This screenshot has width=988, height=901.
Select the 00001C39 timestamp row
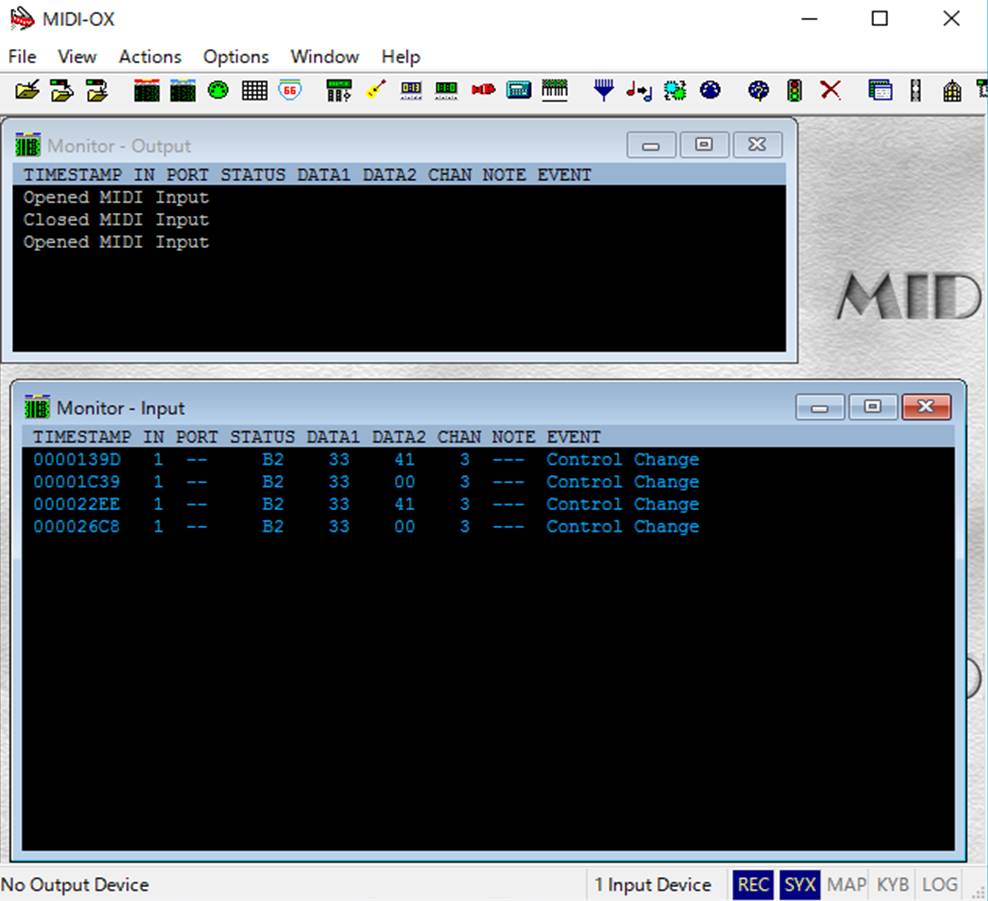pyautogui.click(x=488, y=482)
